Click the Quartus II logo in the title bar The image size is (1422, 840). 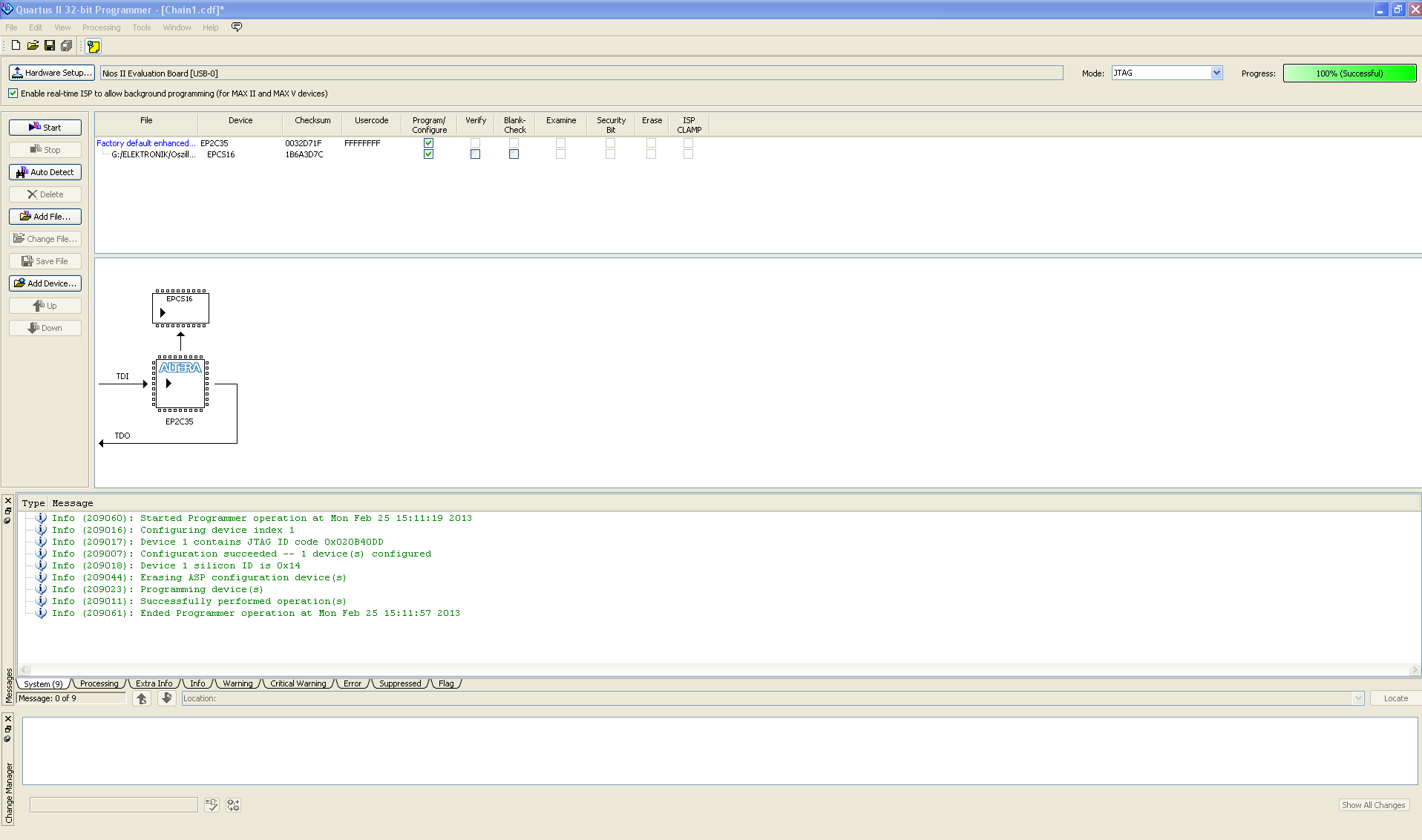coord(7,9)
